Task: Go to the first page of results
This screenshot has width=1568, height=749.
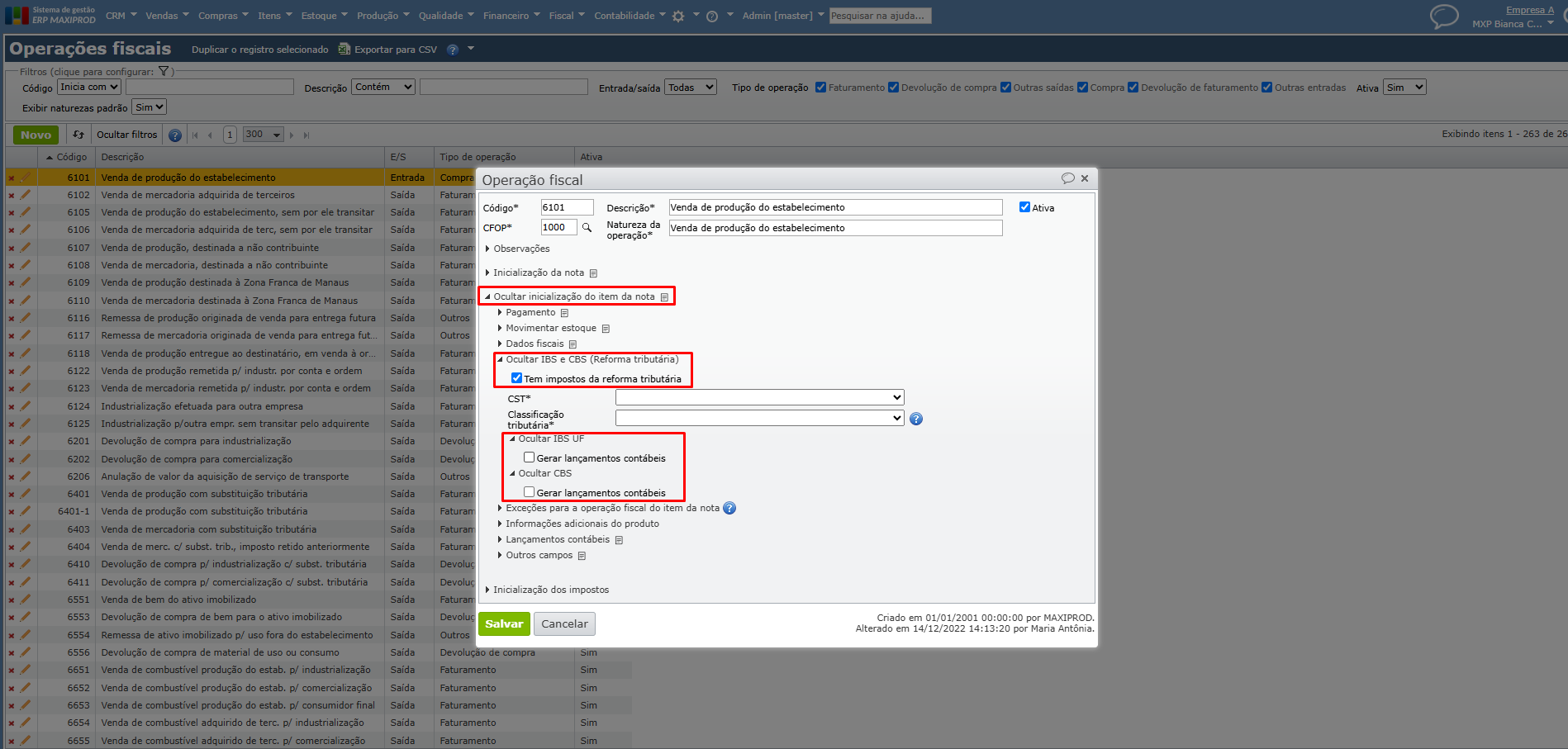Action: pyautogui.click(x=195, y=135)
